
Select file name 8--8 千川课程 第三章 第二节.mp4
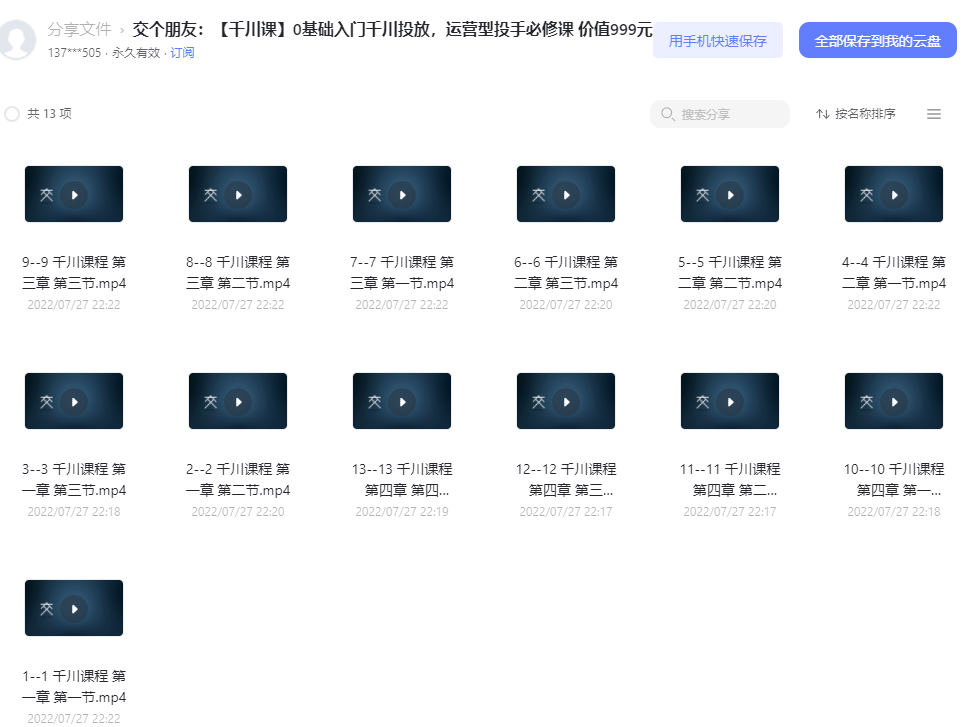click(x=238, y=272)
